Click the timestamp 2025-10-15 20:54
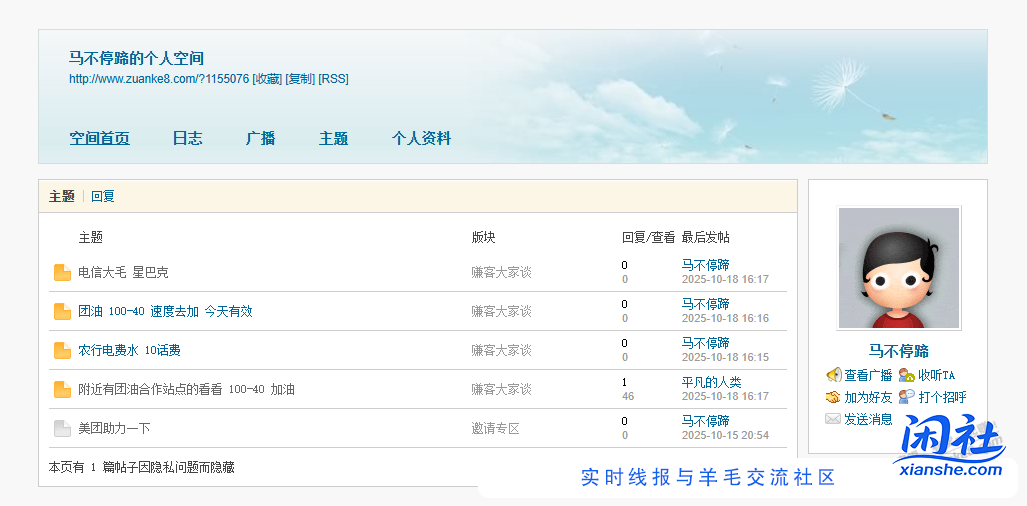 tap(725, 435)
